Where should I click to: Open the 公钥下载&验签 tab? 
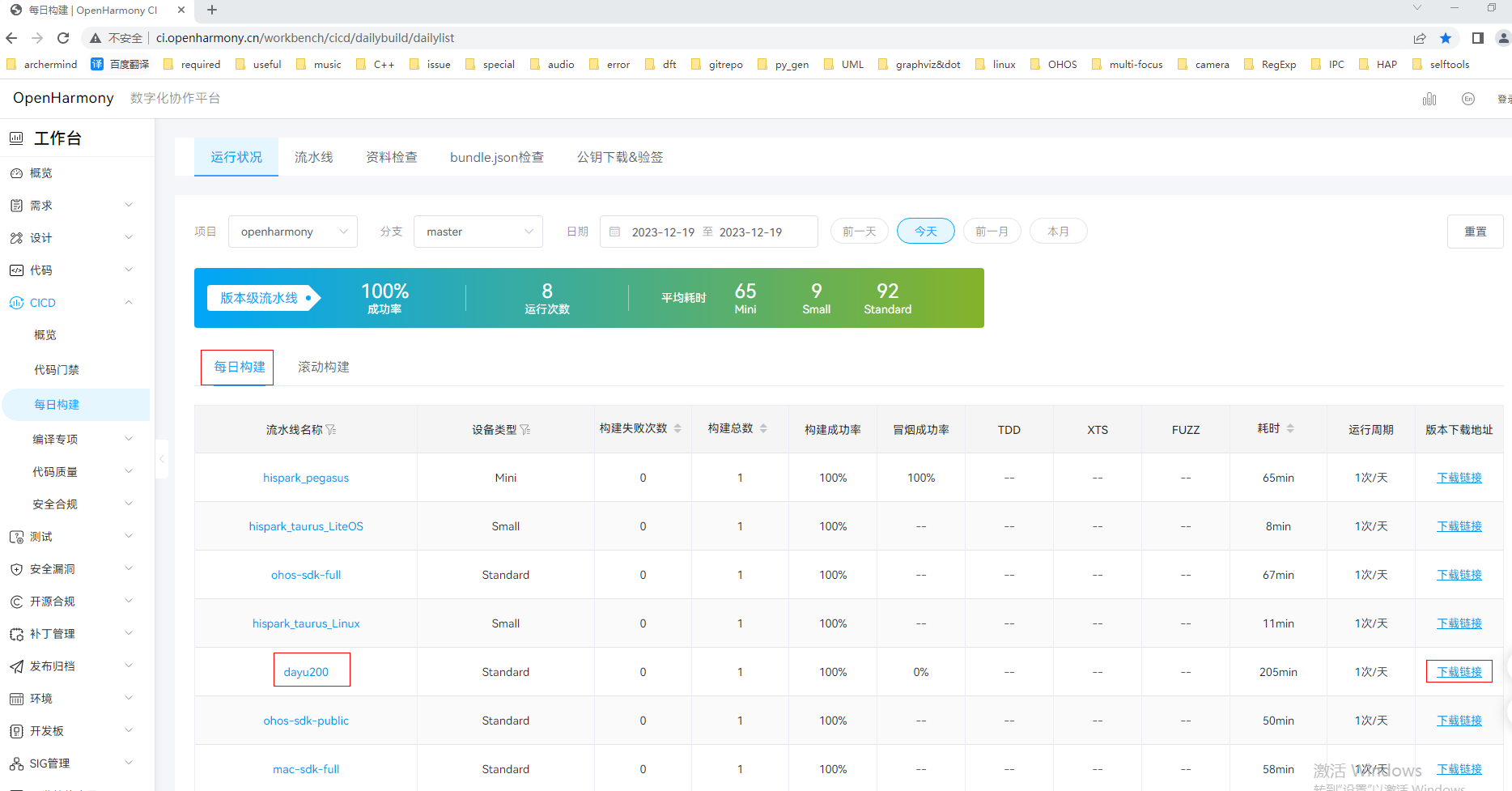point(620,157)
